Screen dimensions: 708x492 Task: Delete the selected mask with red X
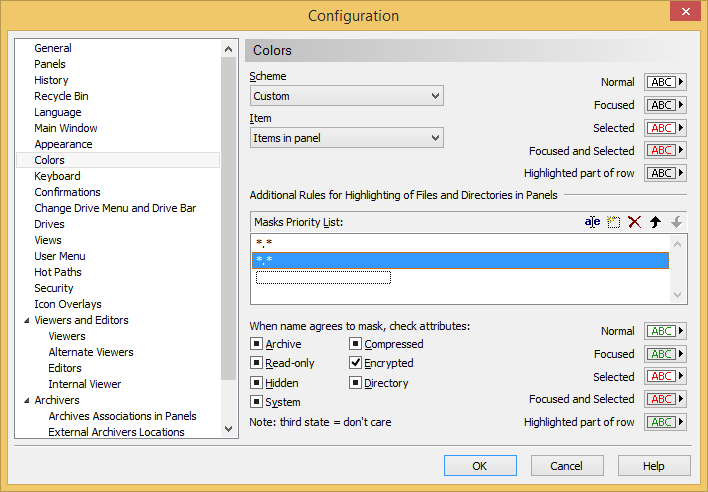coord(634,222)
